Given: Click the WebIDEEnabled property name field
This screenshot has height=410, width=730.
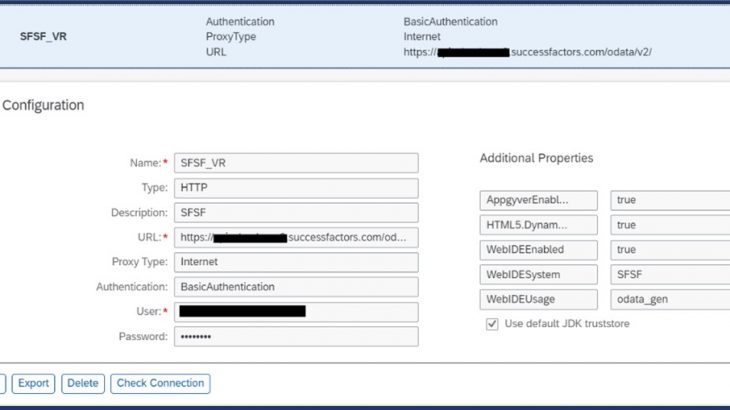Looking at the screenshot, I should click(x=539, y=250).
